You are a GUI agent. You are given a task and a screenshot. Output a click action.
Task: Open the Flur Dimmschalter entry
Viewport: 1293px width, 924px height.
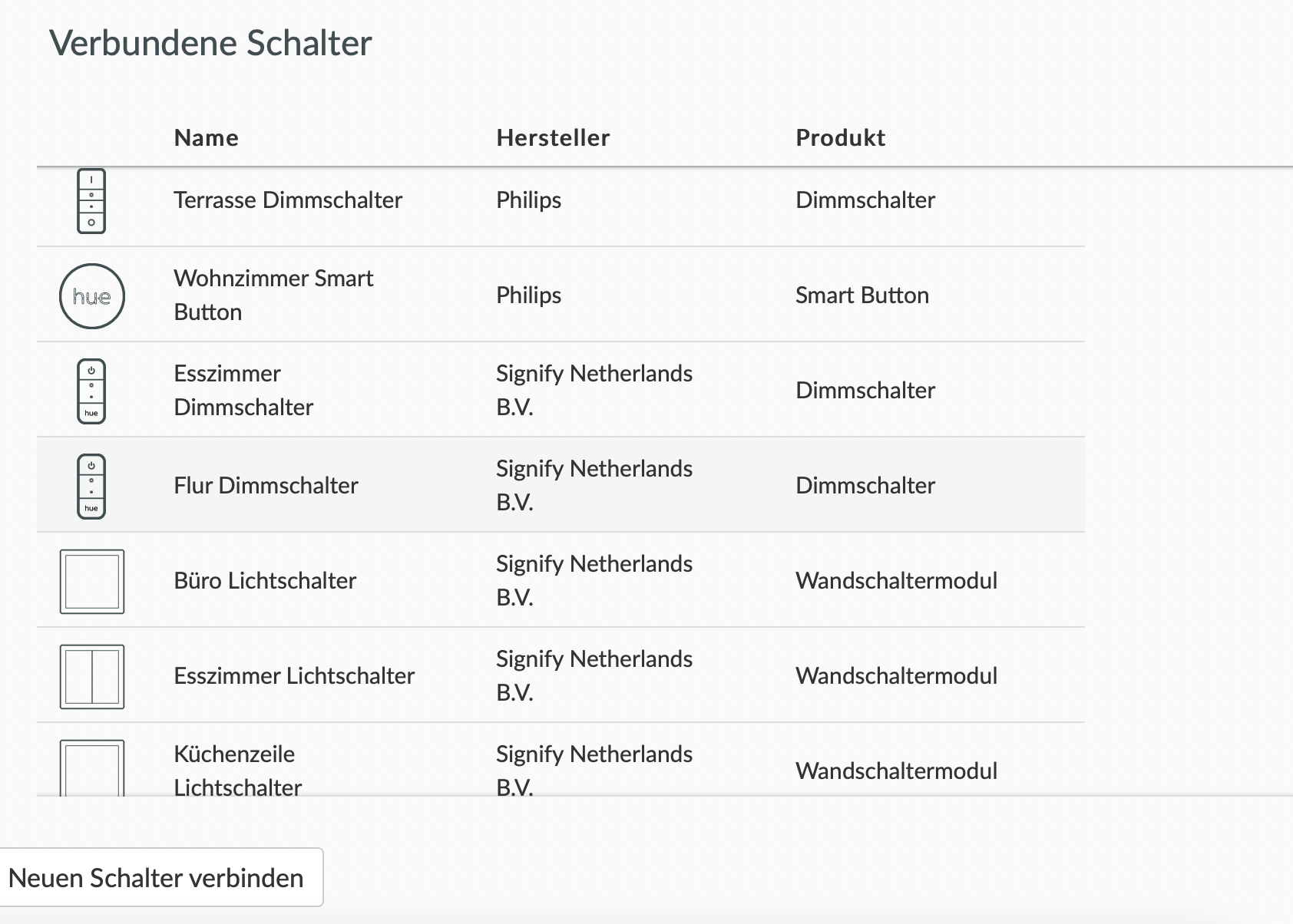265,485
